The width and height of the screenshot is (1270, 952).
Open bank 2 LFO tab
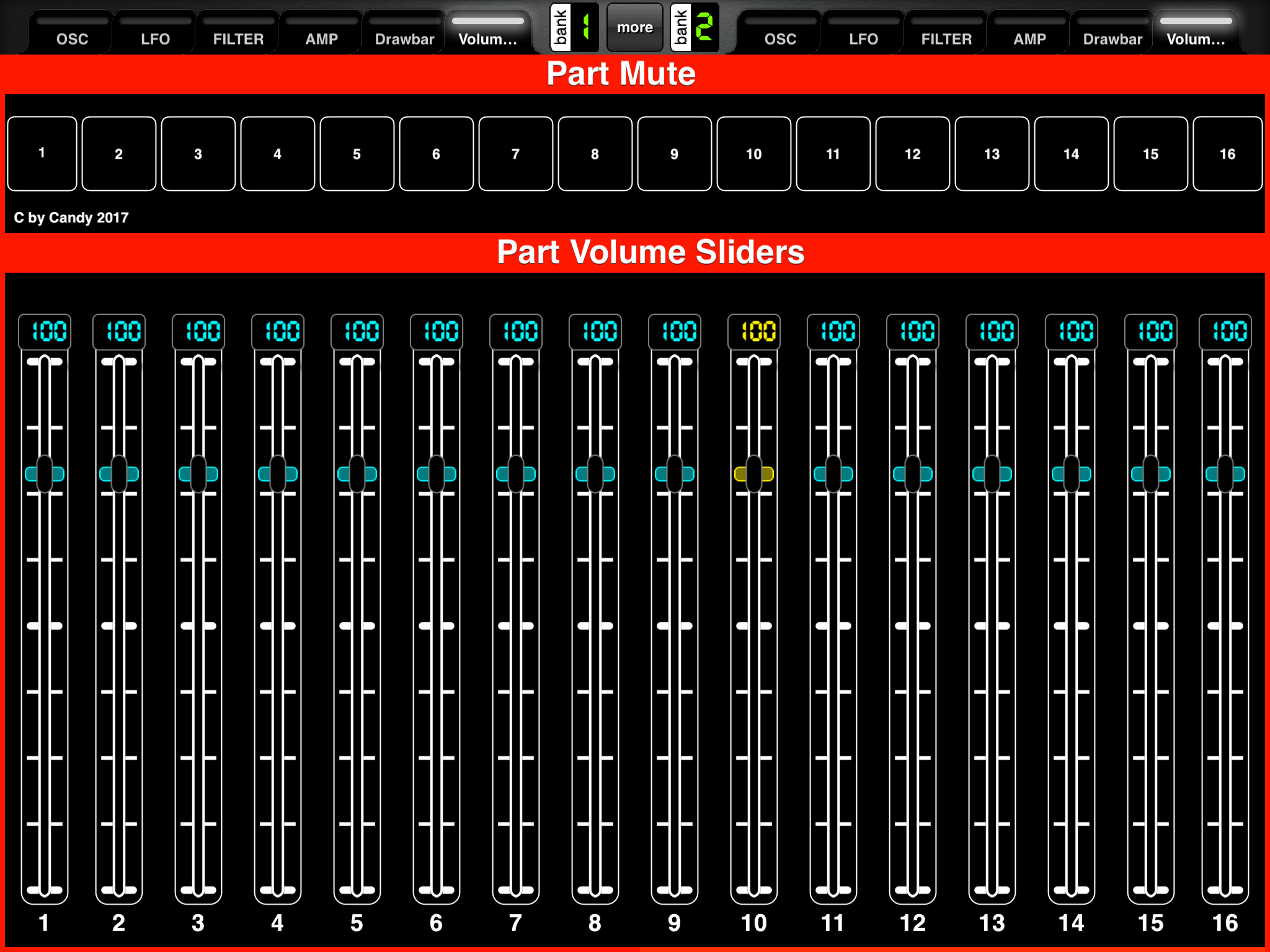point(863,32)
